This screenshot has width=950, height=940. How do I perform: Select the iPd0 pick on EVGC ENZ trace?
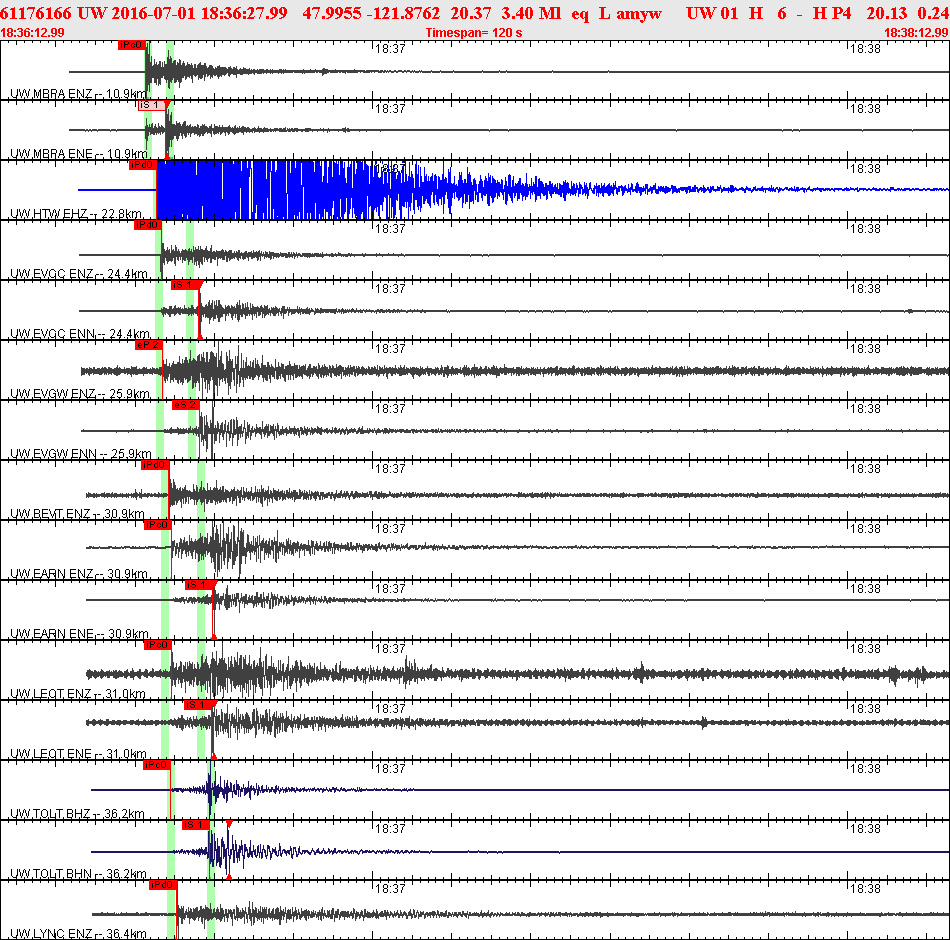click(147, 225)
